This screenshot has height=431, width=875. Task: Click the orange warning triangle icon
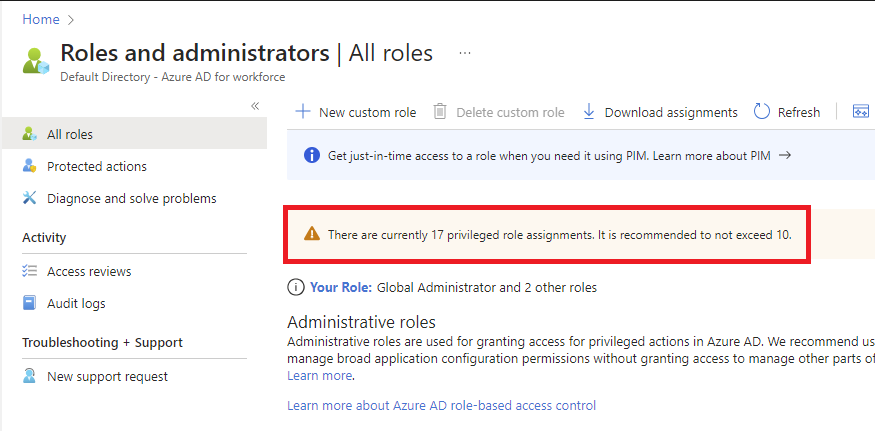[x=312, y=234]
